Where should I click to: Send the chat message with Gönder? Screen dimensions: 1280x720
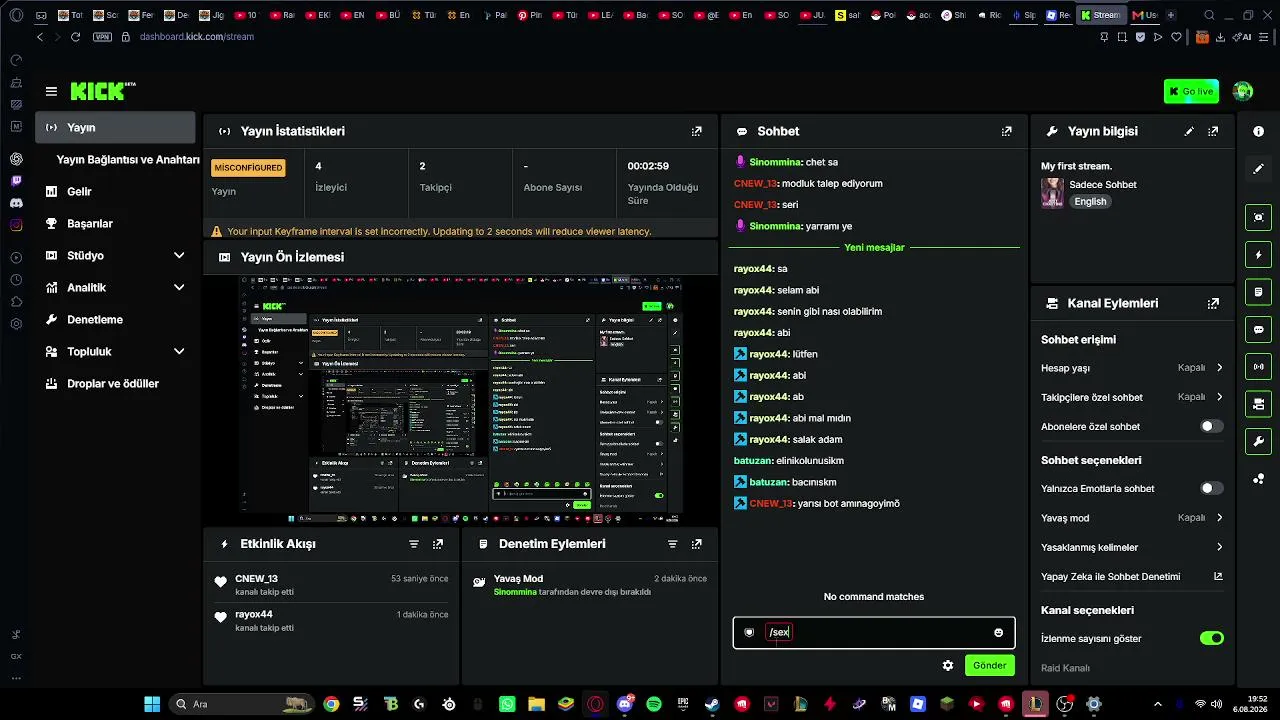990,665
